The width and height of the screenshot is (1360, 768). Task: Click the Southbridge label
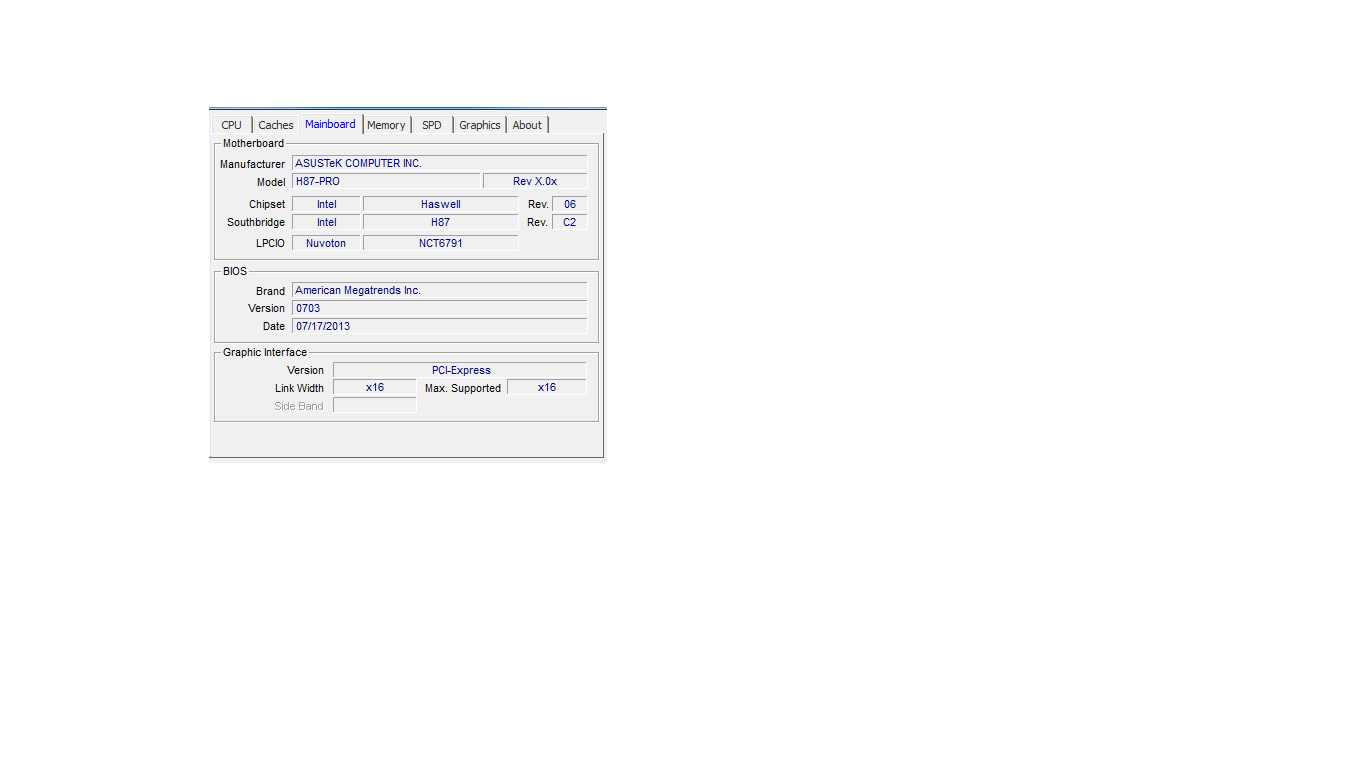[256, 223]
